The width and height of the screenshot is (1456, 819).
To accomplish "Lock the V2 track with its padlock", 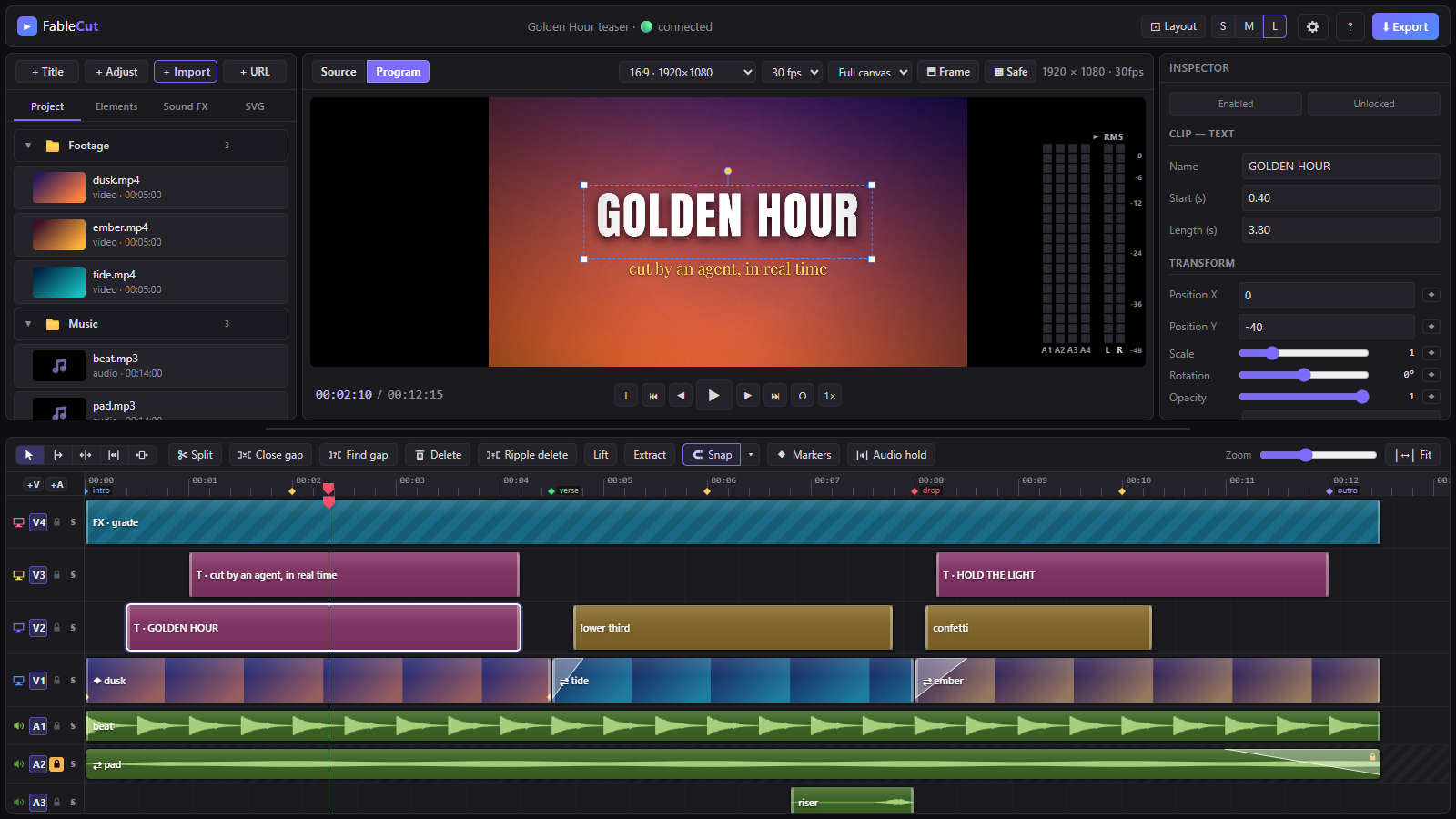I will (x=56, y=628).
